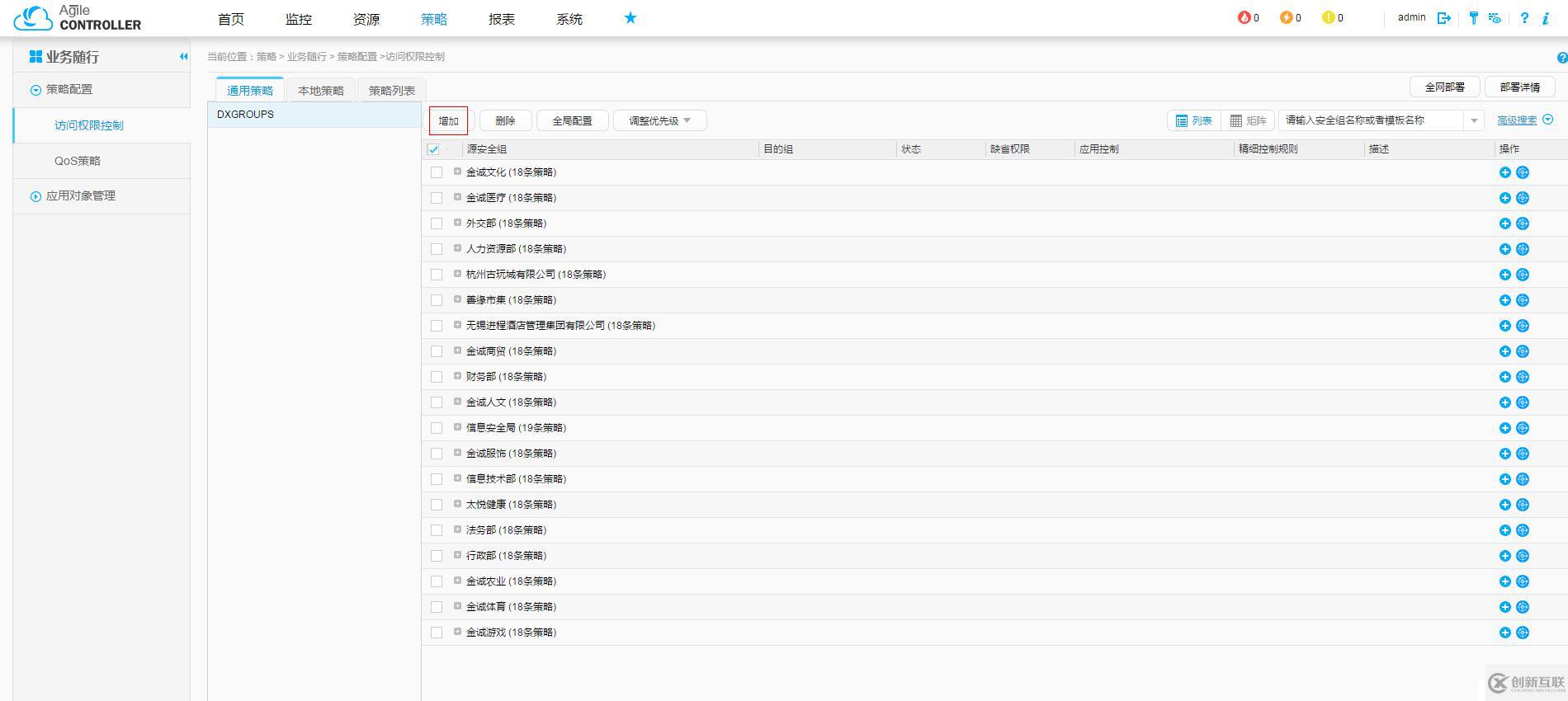
Task: Expand the 信息安全局 policy group
Action: coord(457,427)
